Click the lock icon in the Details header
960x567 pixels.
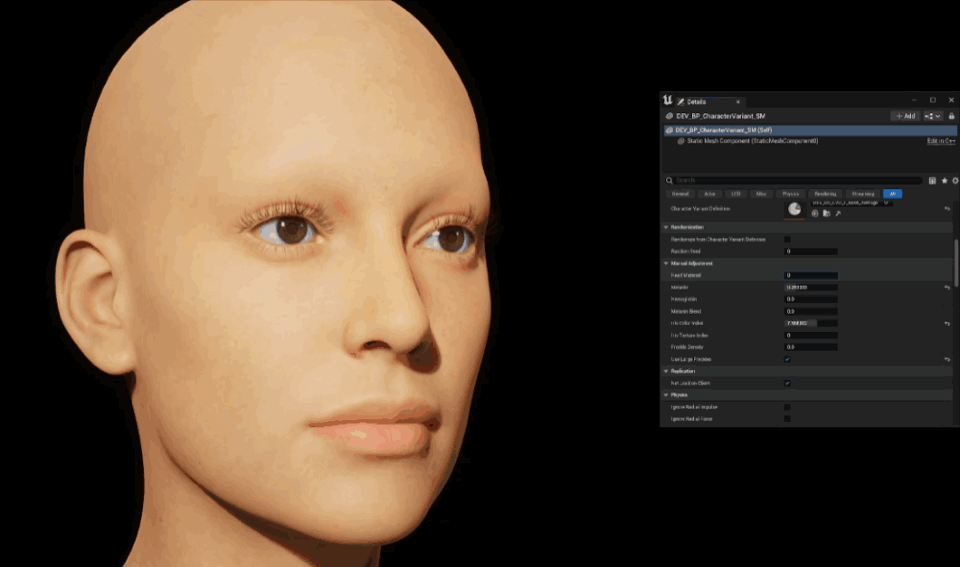coord(951,116)
